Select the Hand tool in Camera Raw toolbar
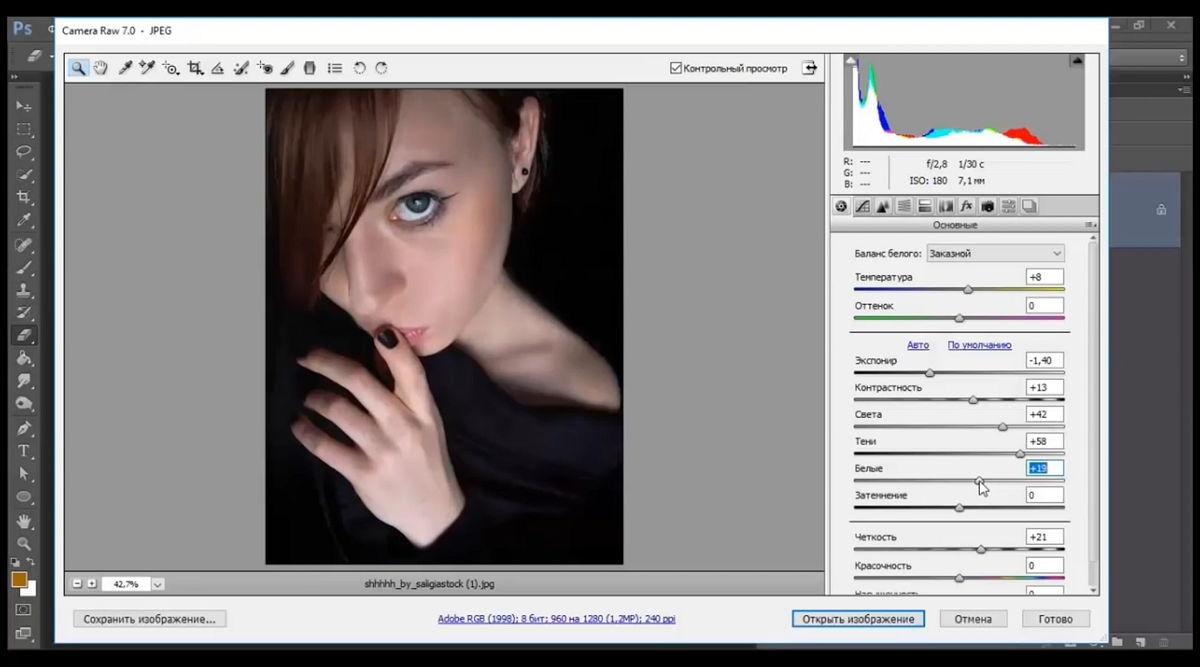 tap(101, 68)
